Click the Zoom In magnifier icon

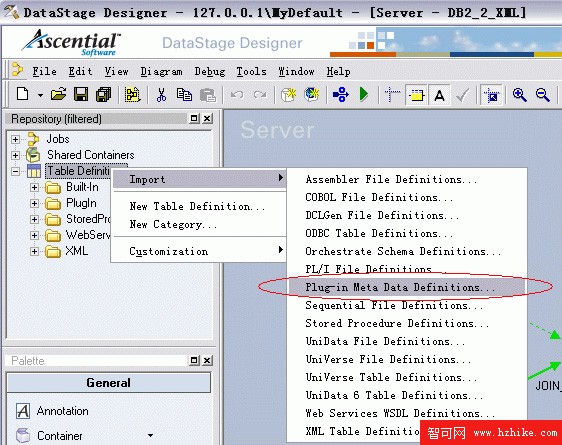click(519, 95)
